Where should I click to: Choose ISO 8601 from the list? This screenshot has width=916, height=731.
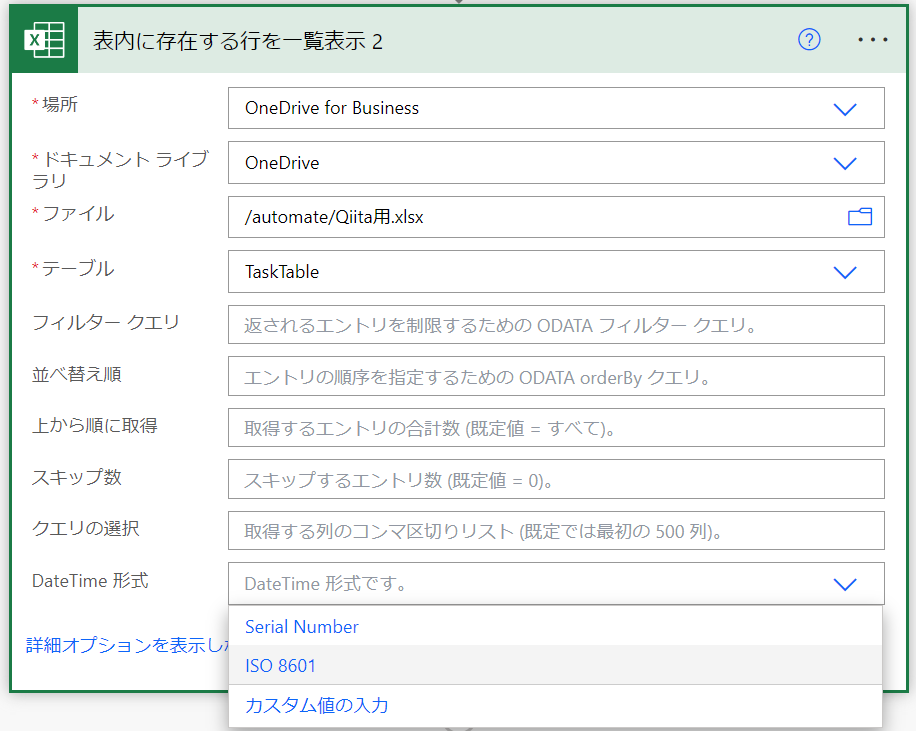pos(555,666)
